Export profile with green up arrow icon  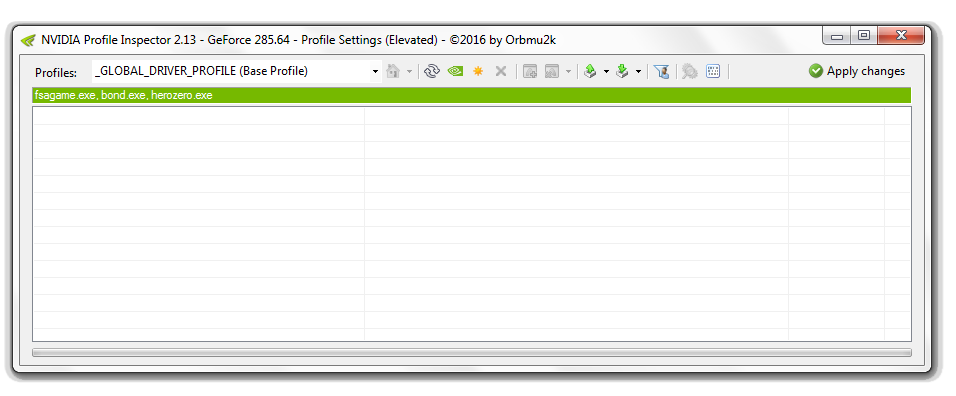click(x=590, y=71)
